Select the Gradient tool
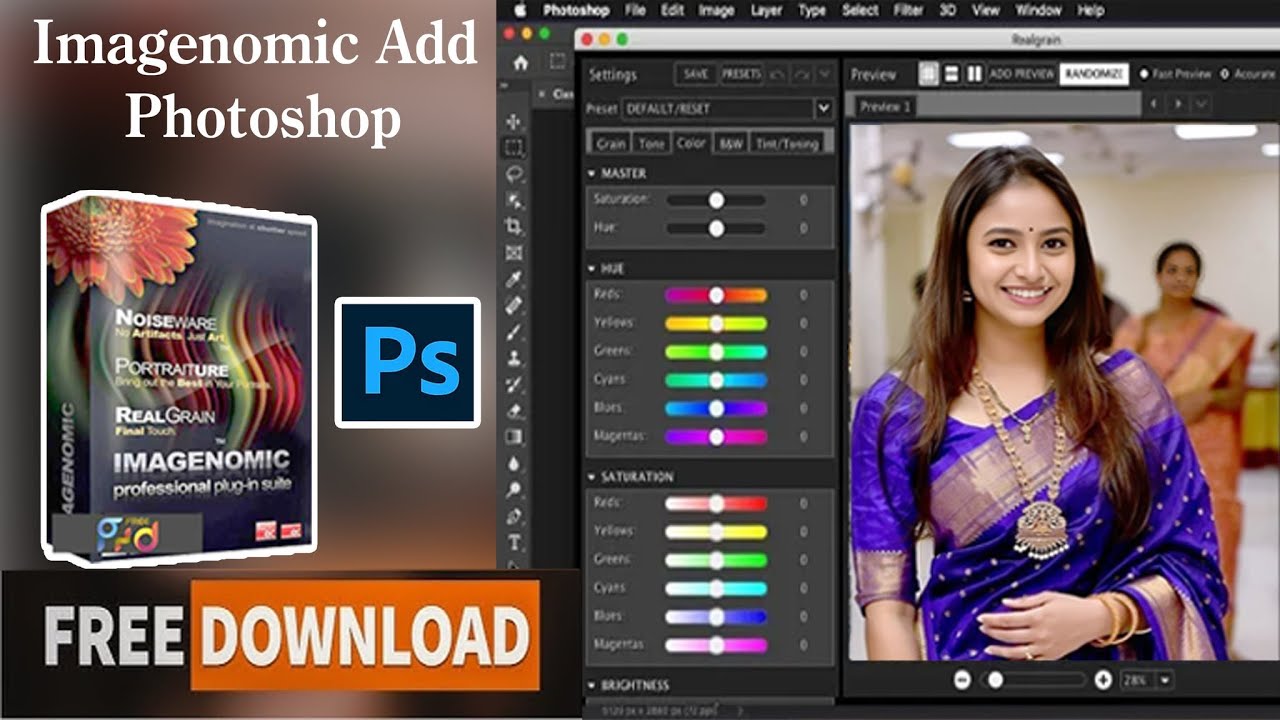1280x720 pixels. (515, 437)
